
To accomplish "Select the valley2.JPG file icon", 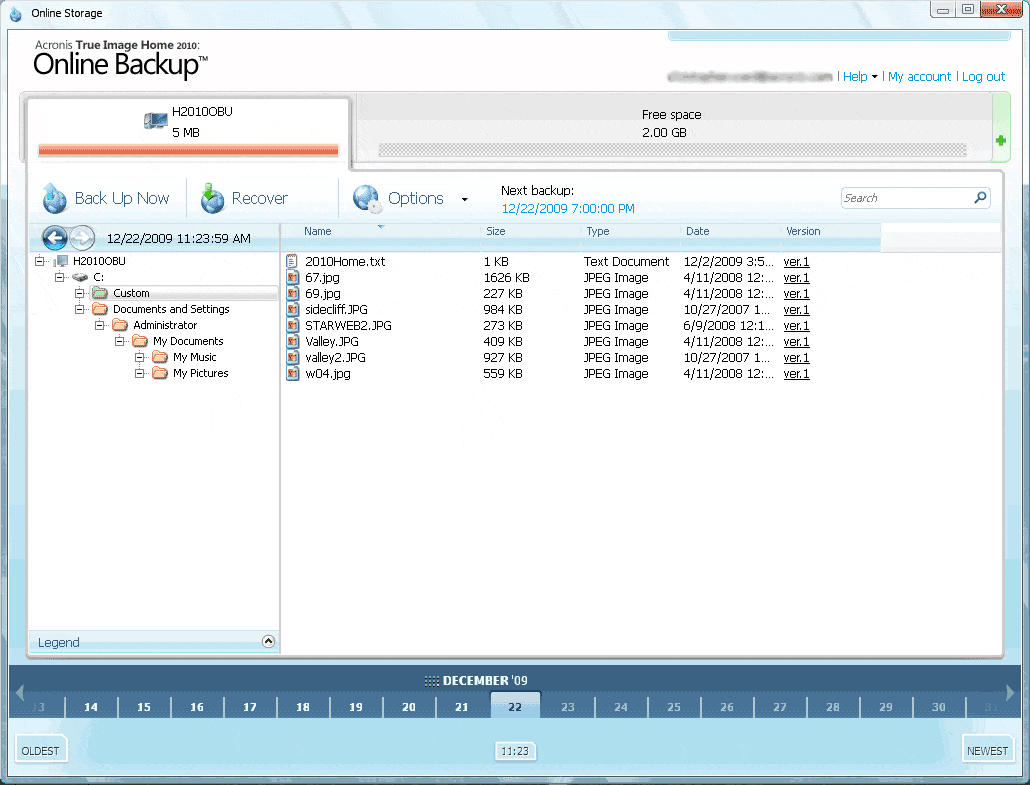I will pyautogui.click(x=292, y=357).
